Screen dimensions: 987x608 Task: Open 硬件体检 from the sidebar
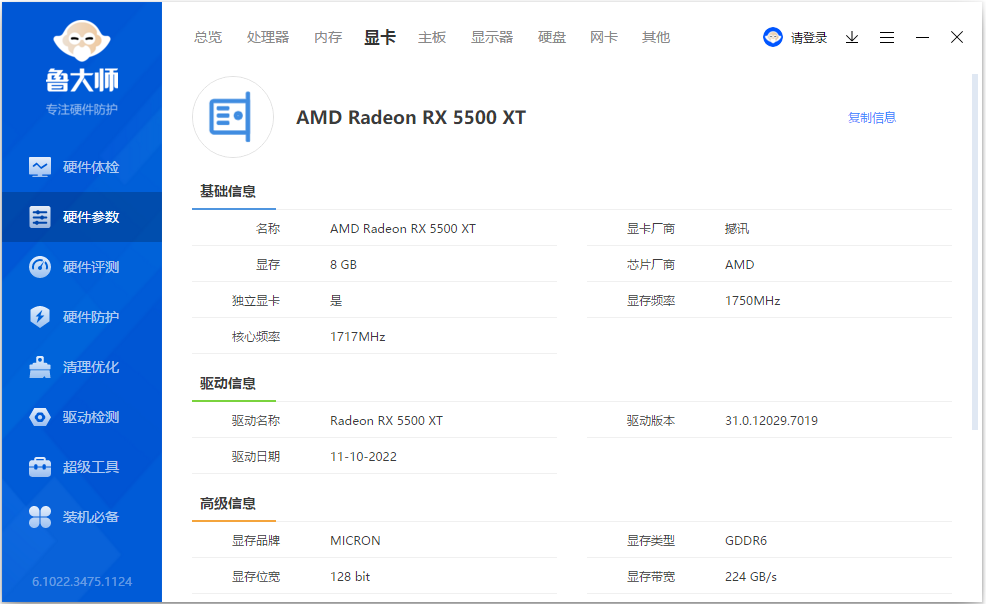[x=82, y=167]
